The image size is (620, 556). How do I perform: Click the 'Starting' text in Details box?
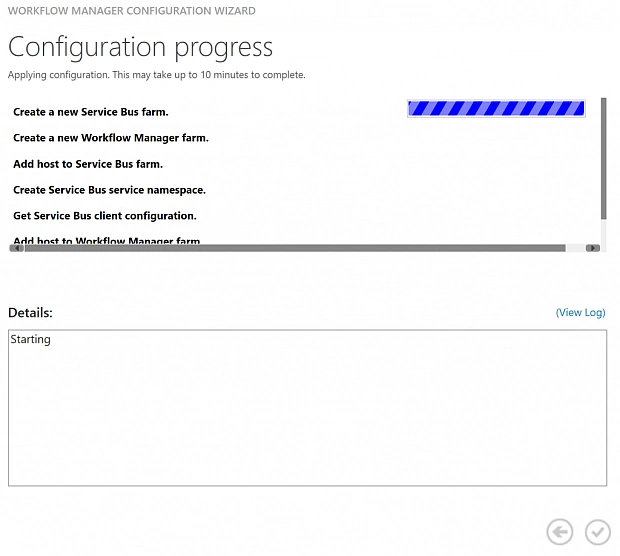pyautogui.click(x=30, y=339)
